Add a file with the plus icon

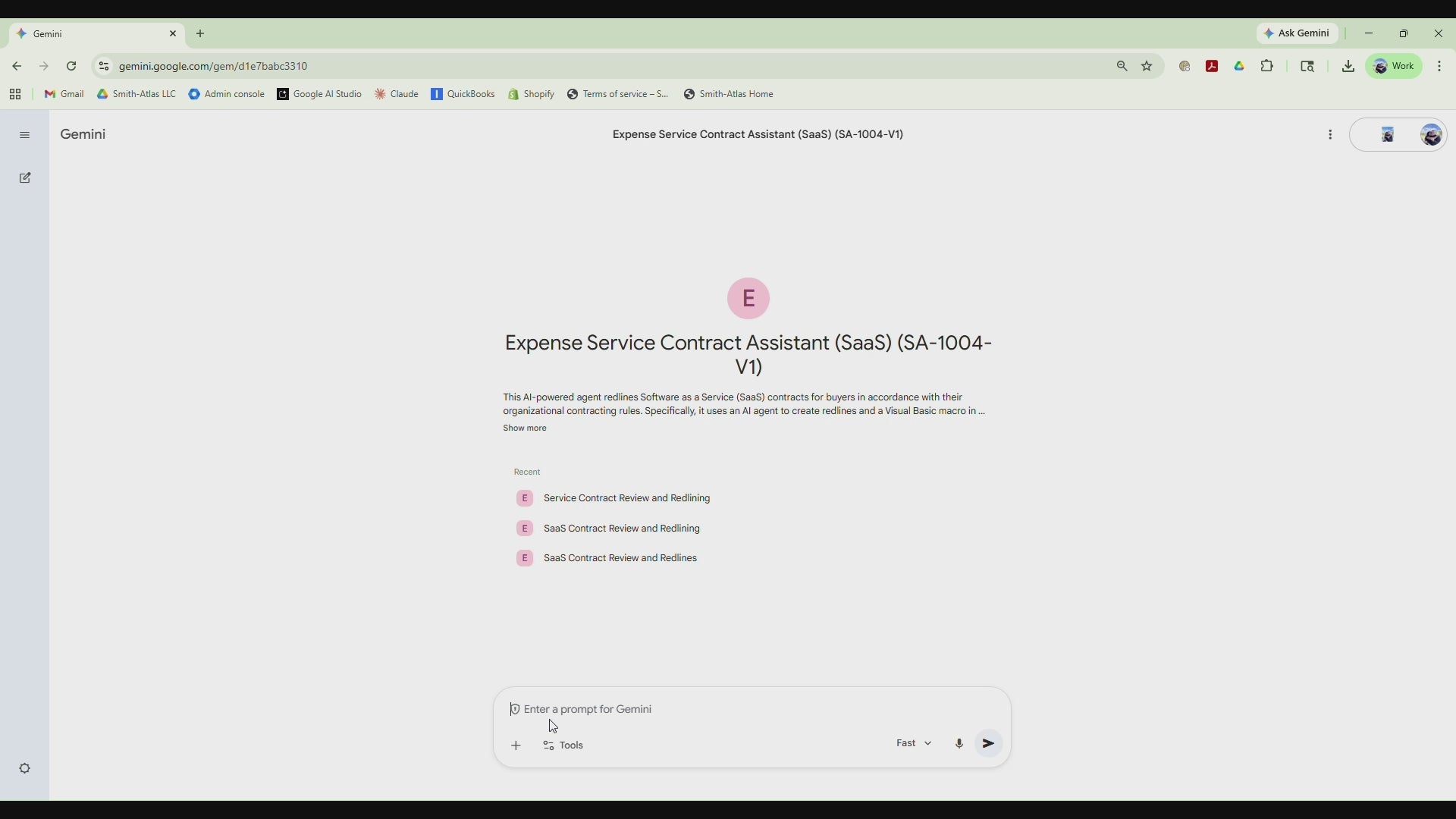click(516, 747)
